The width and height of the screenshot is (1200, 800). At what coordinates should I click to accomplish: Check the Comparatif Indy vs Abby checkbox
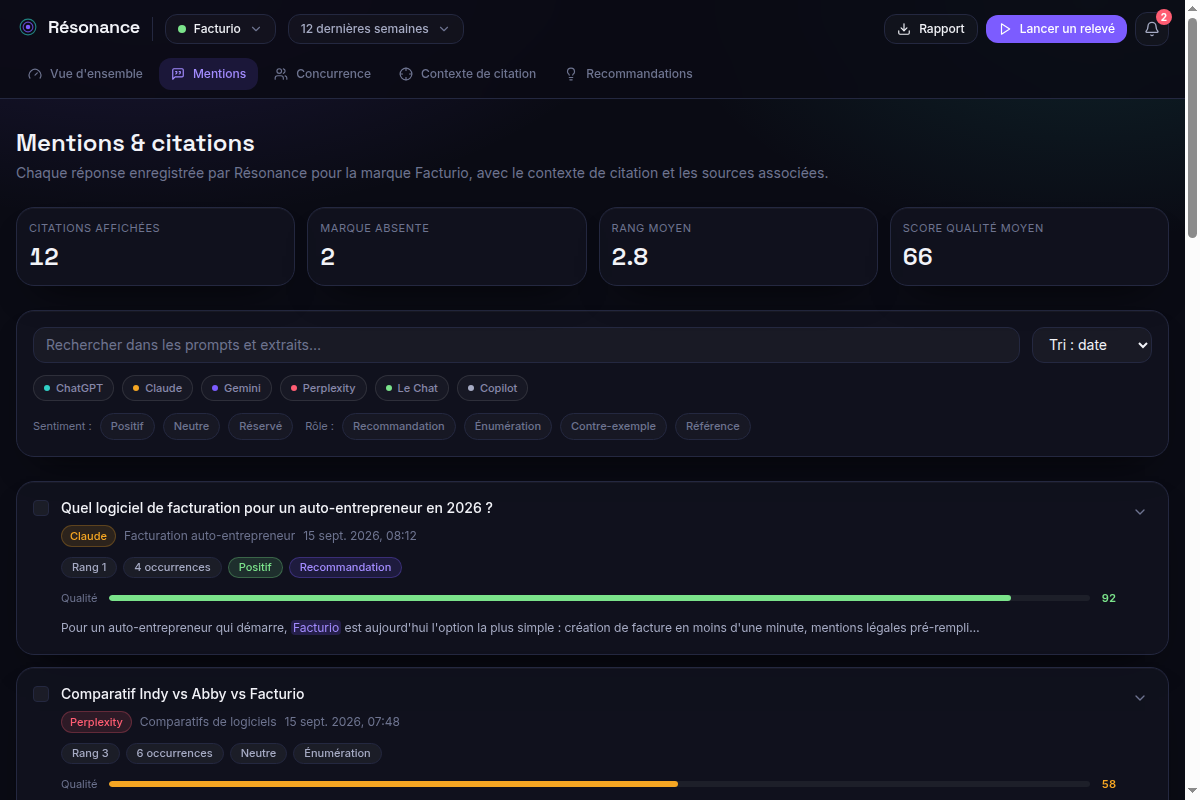tap(41, 694)
